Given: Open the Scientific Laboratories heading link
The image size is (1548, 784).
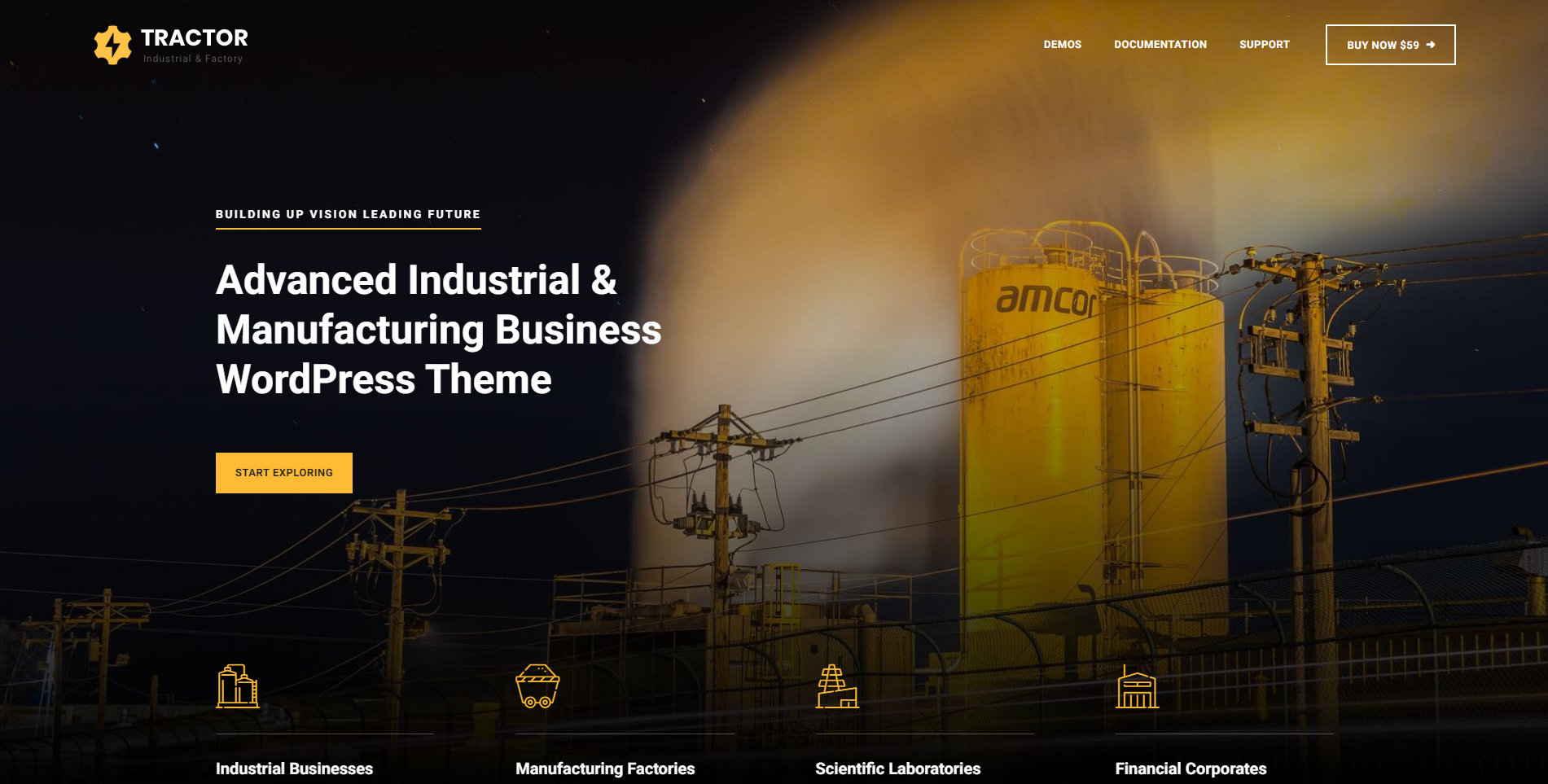Looking at the screenshot, I should tap(898, 769).
